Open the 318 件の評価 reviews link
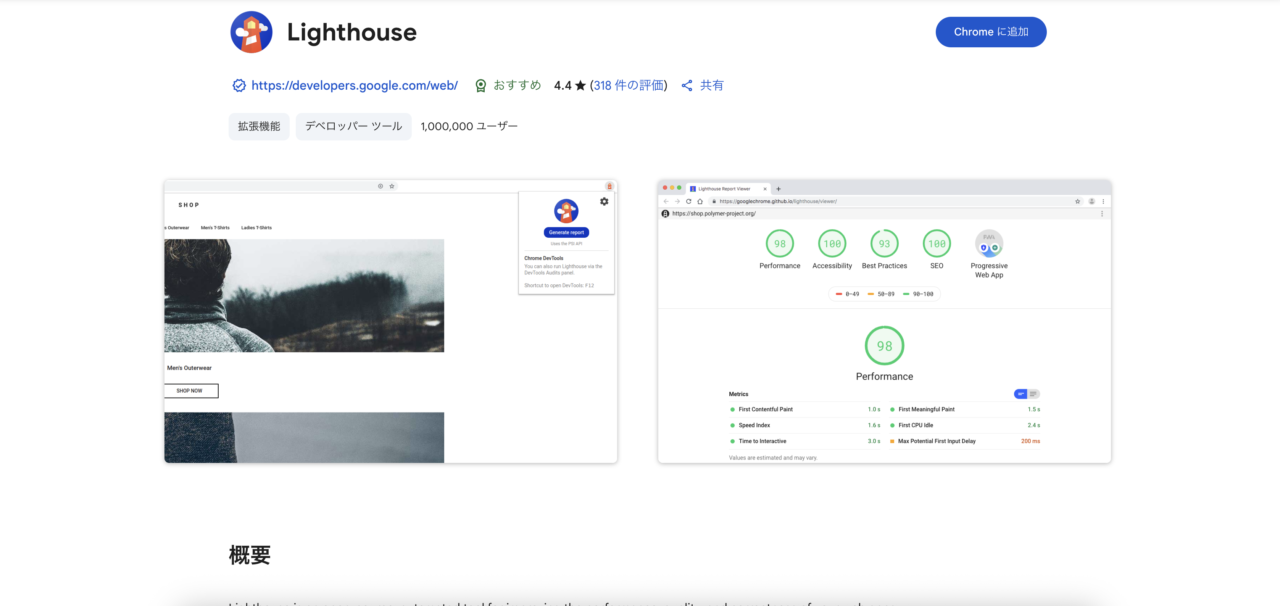The width and height of the screenshot is (1280, 606). [629, 86]
